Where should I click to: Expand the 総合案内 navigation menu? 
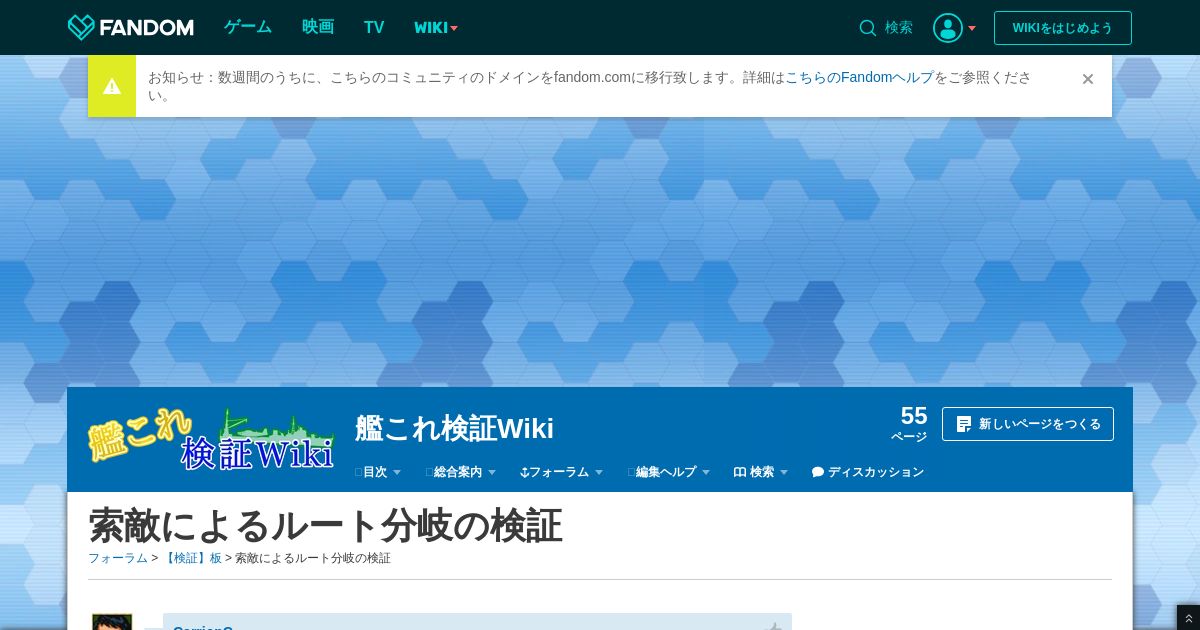[x=461, y=472]
